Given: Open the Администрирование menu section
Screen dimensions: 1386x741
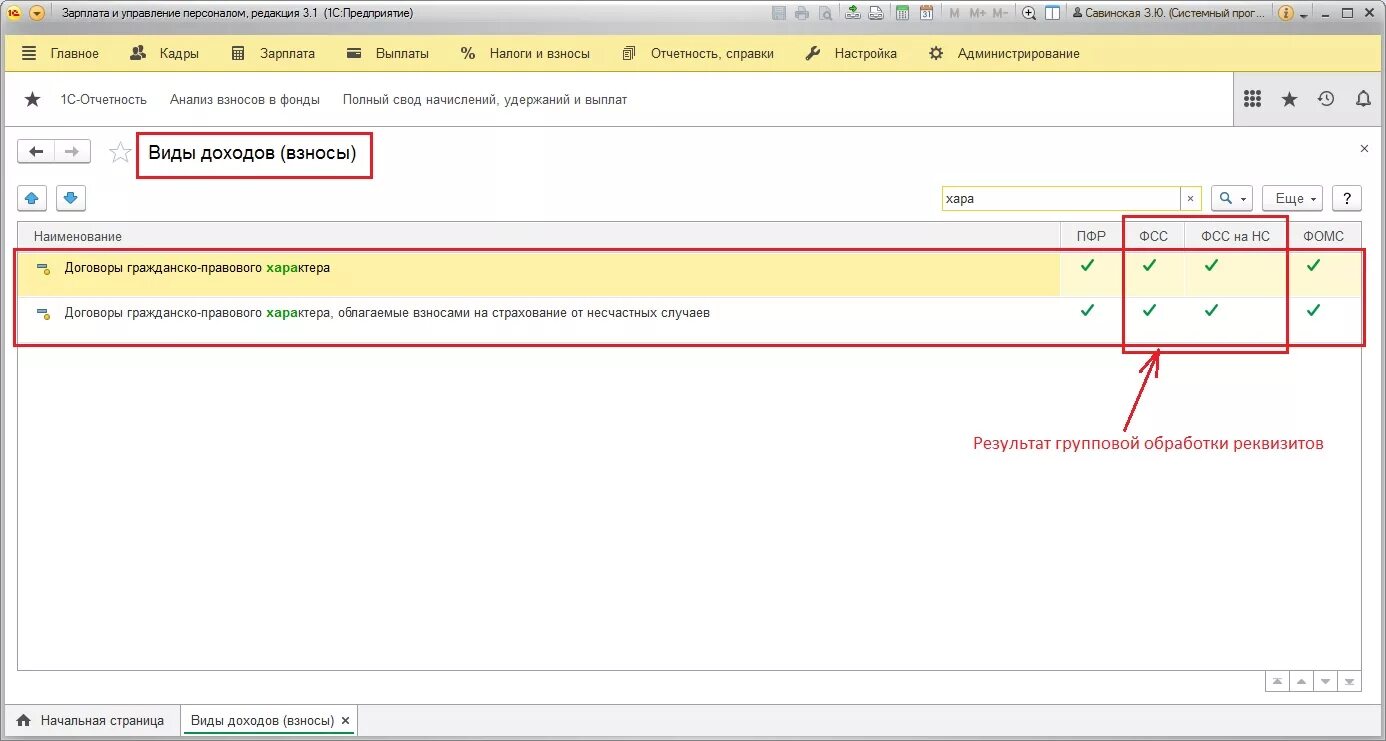Looking at the screenshot, I should coord(1004,54).
